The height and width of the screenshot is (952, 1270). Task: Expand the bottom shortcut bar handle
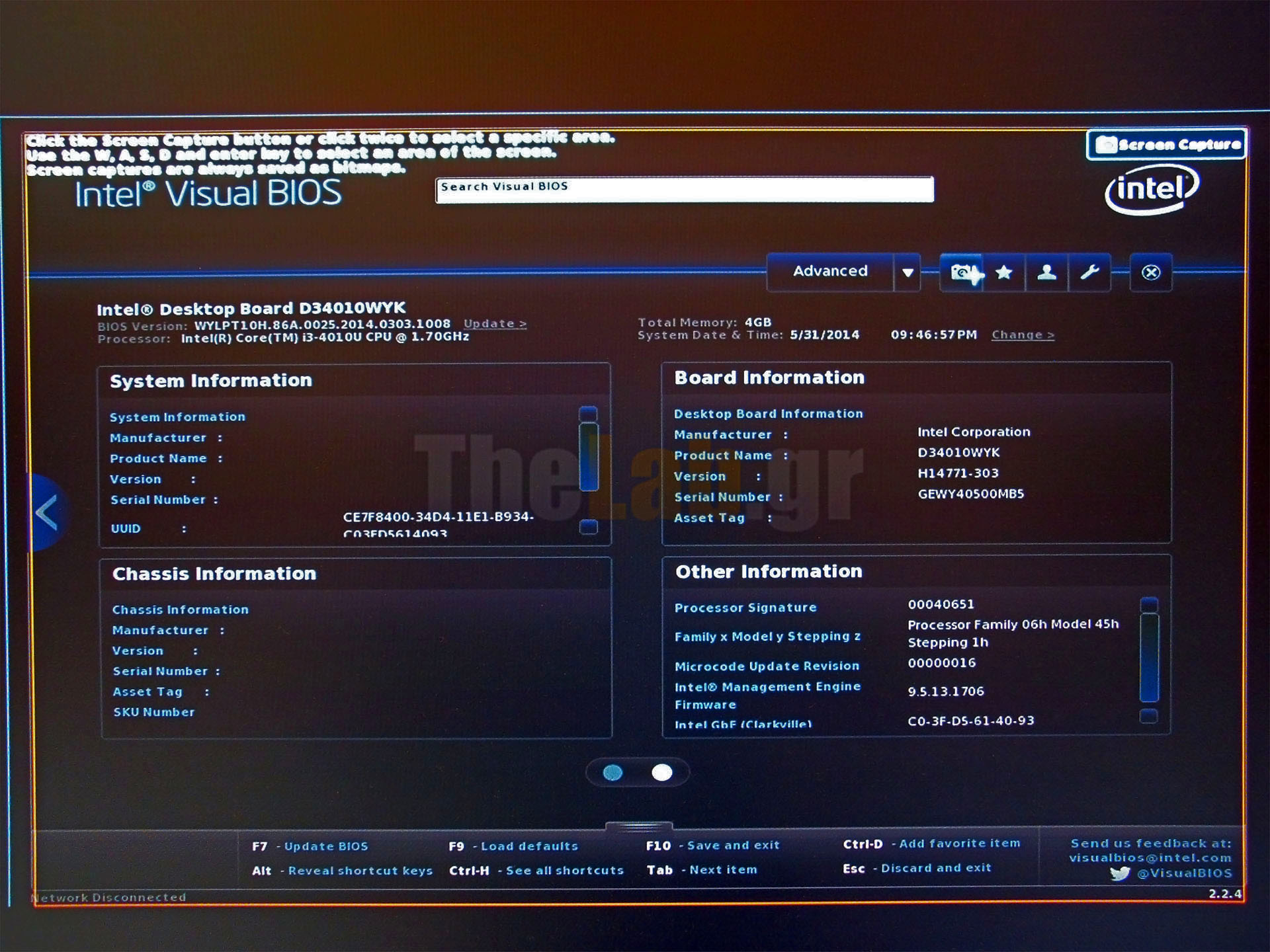tap(639, 826)
